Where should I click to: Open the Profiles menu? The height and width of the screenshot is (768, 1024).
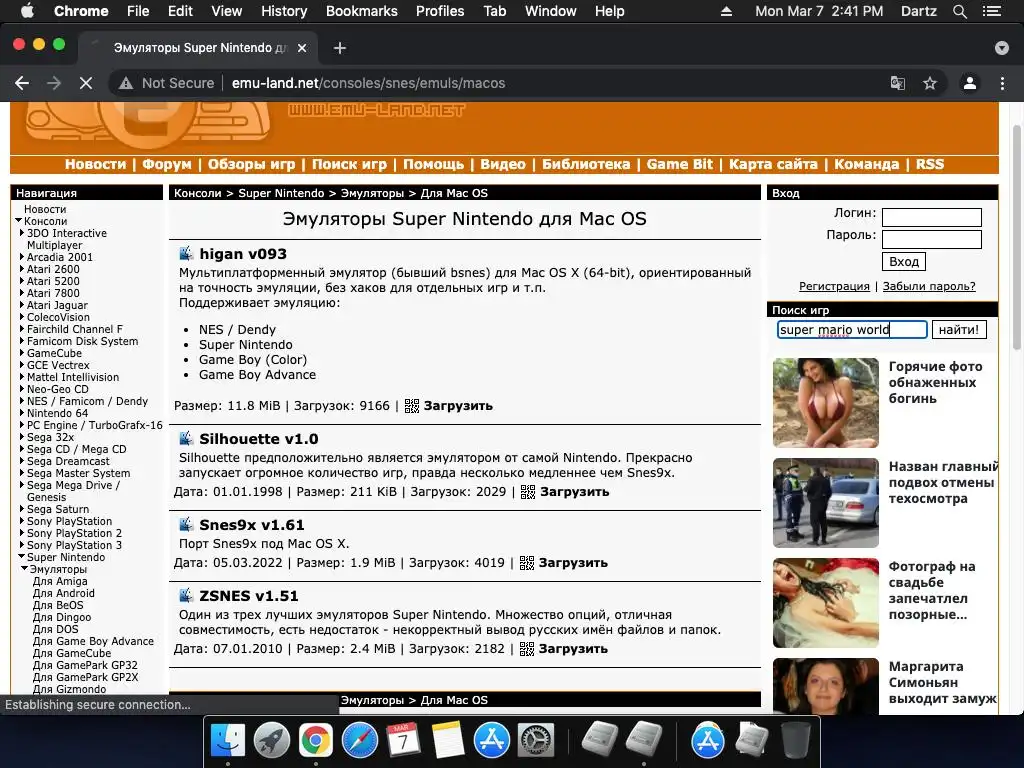click(x=440, y=11)
